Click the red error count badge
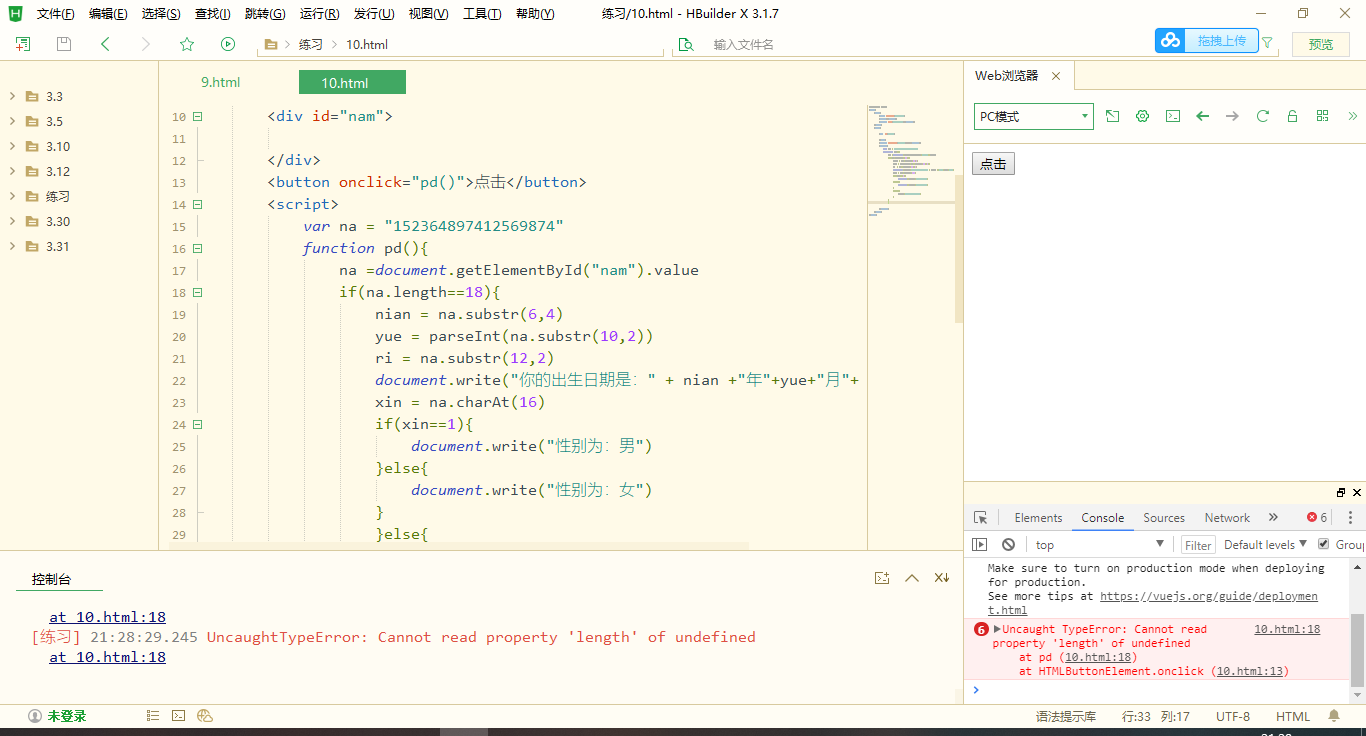The width and height of the screenshot is (1366, 736). click(1317, 518)
